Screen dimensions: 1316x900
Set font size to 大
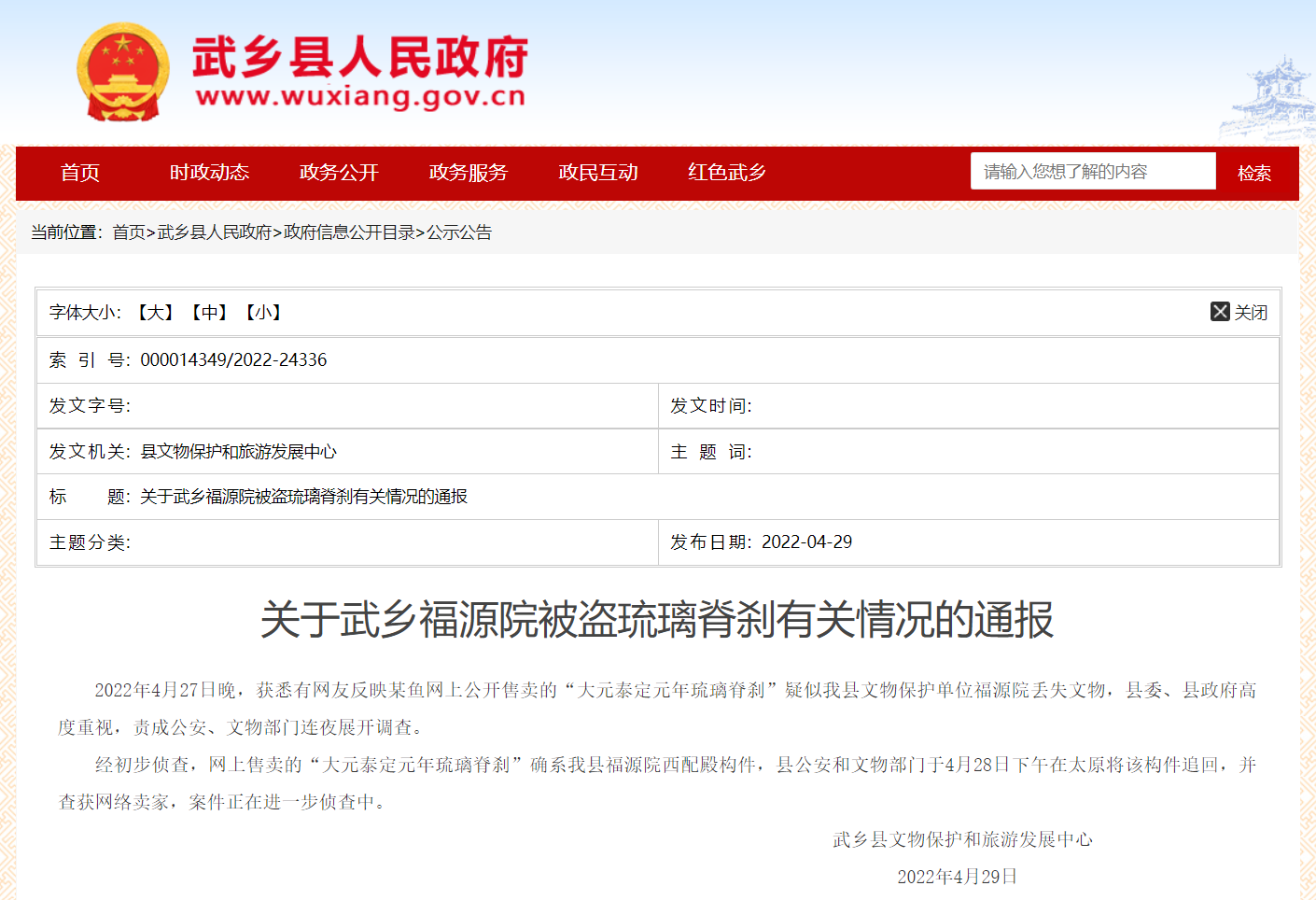(156, 313)
